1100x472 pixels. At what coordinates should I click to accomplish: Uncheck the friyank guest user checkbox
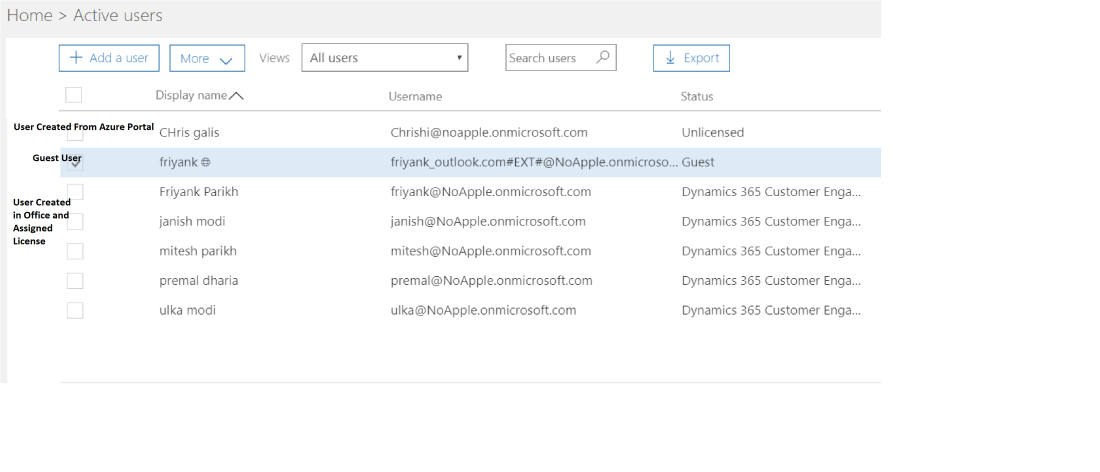point(75,162)
